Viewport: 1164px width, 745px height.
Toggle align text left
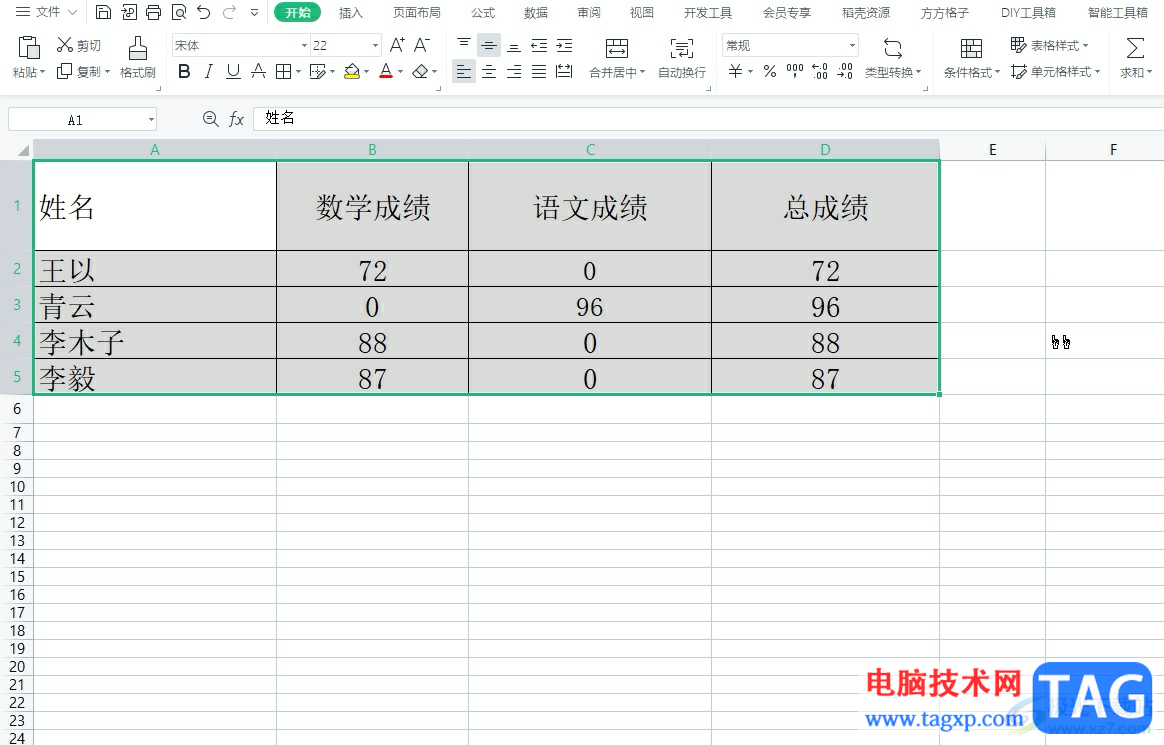[x=464, y=71]
